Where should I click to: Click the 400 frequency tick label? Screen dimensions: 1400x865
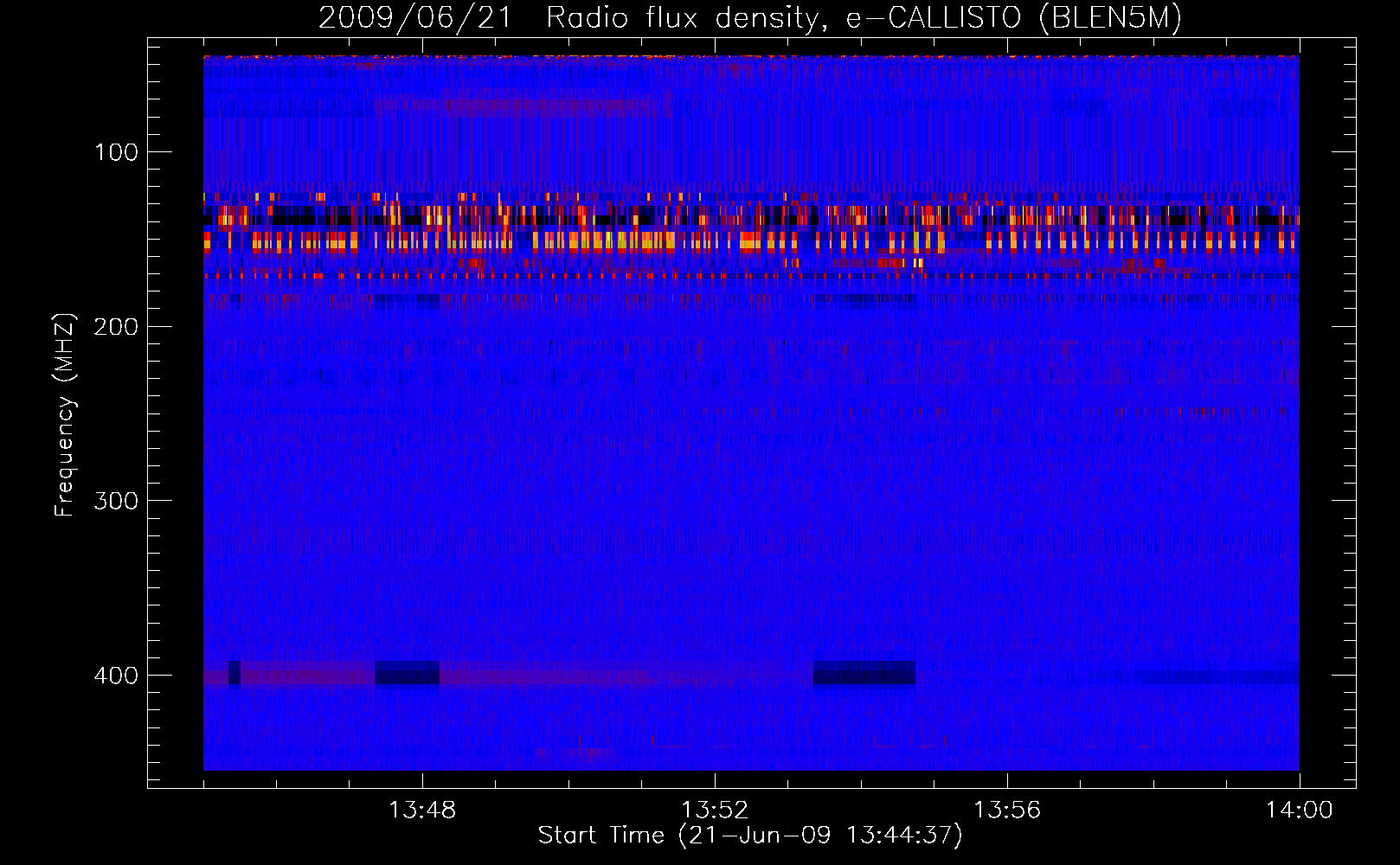[x=116, y=676]
